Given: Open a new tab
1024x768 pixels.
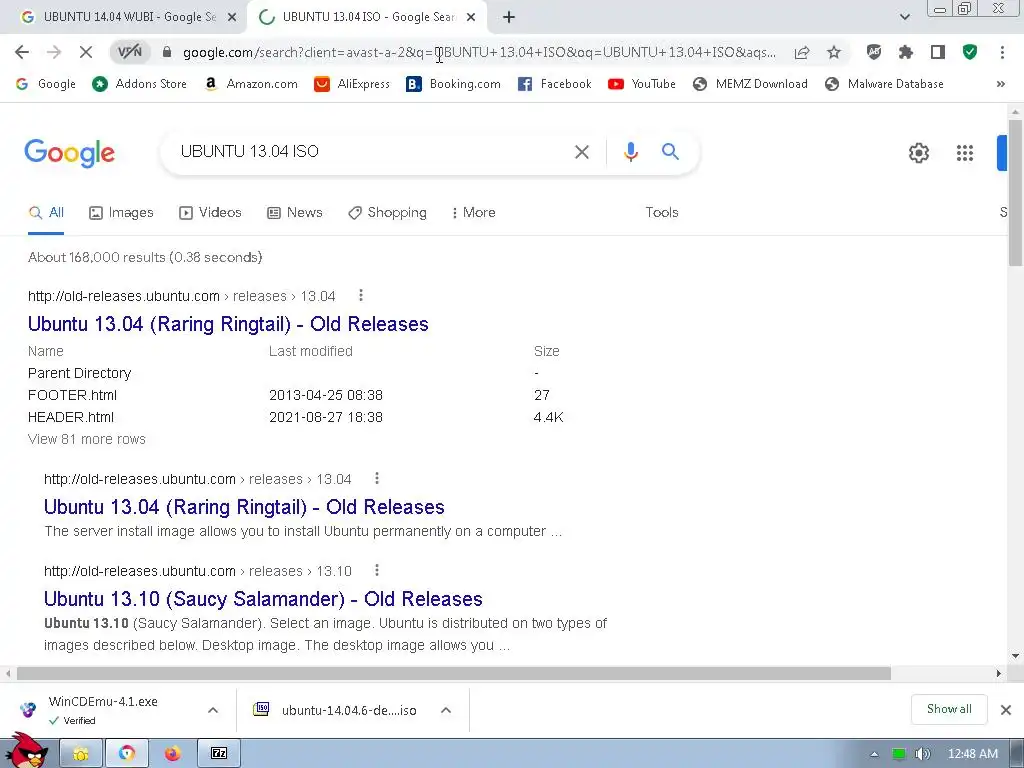Looking at the screenshot, I should [x=509, y=18].
